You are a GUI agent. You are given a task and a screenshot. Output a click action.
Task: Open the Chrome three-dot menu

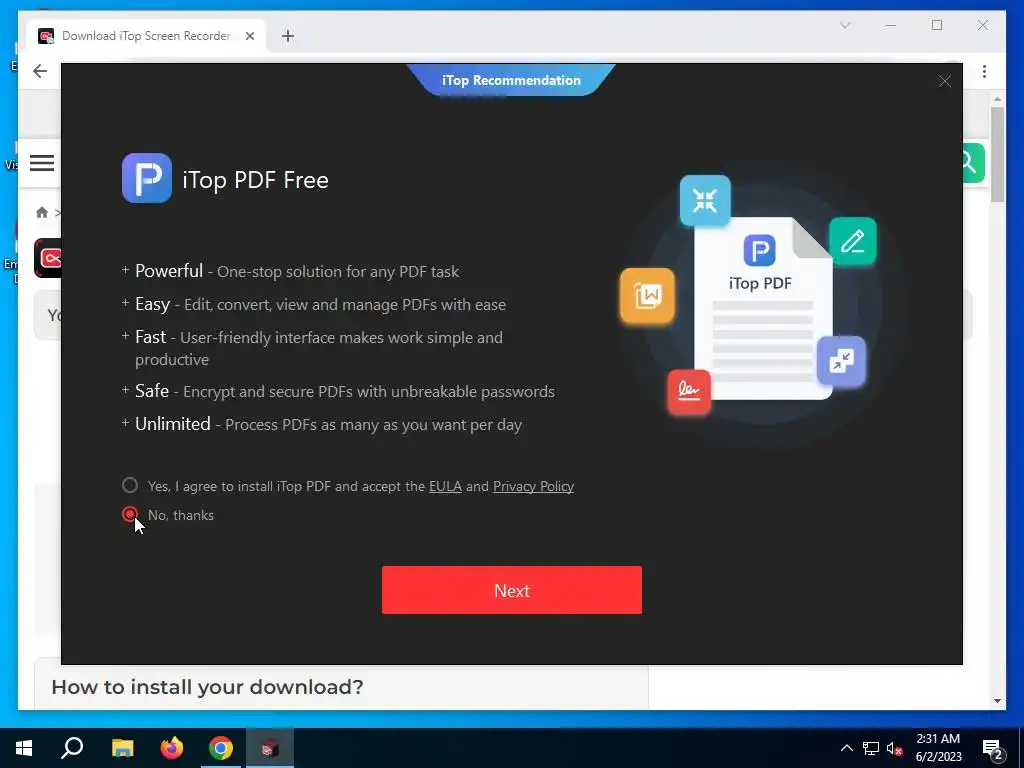(984, 71)
